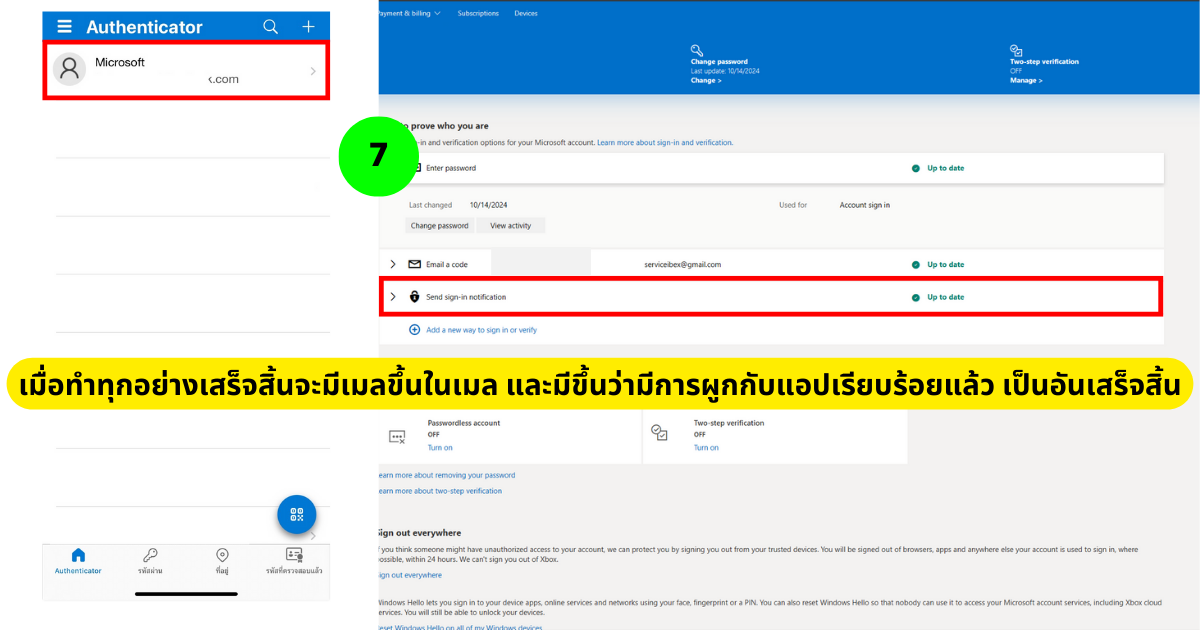This screenshot has height=630, width=1200.
Task: Click 'Account sign in' used-for value
Action: pos(865,205)
